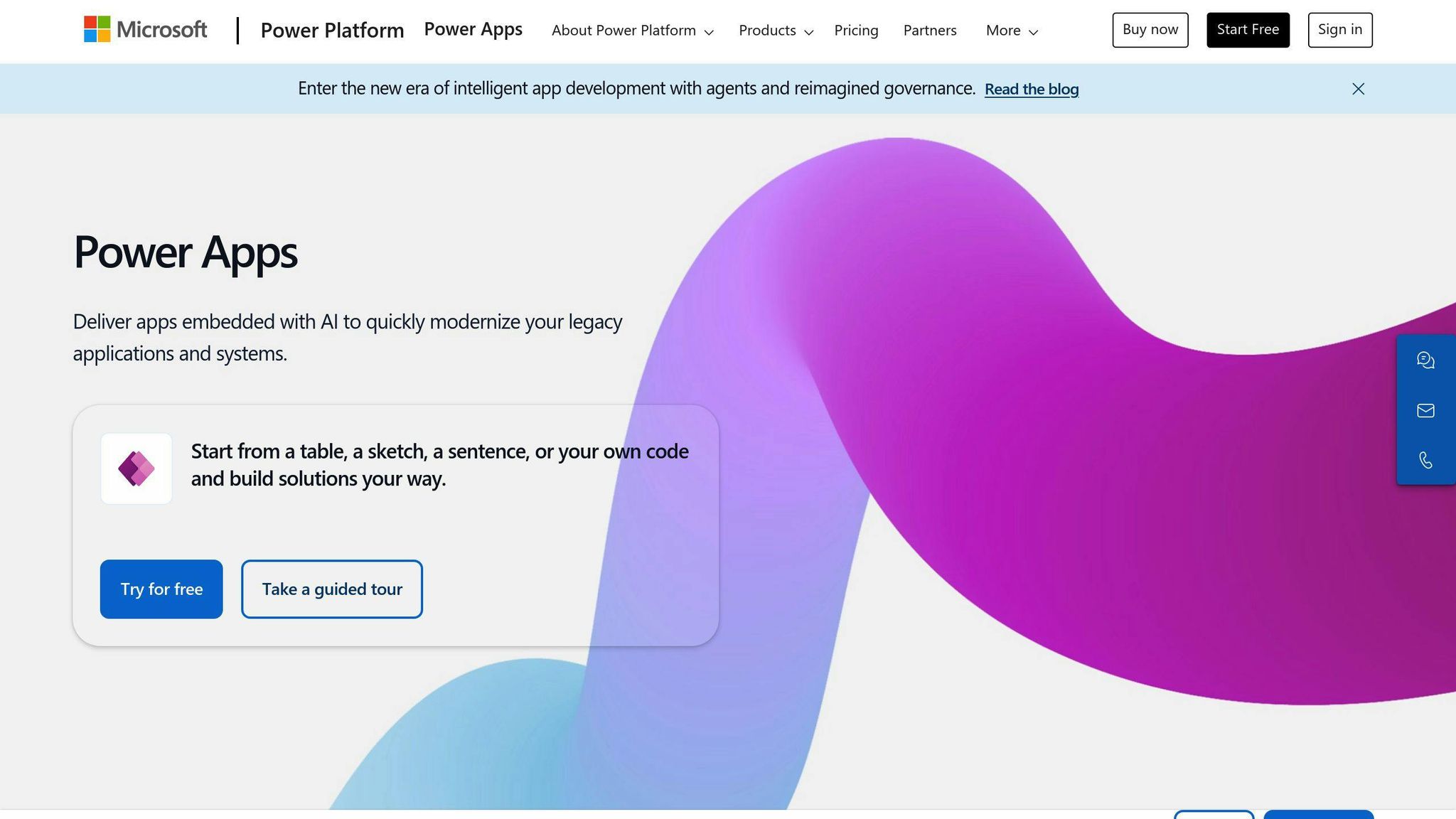Click the Microsoft logo

click(145, 30)
